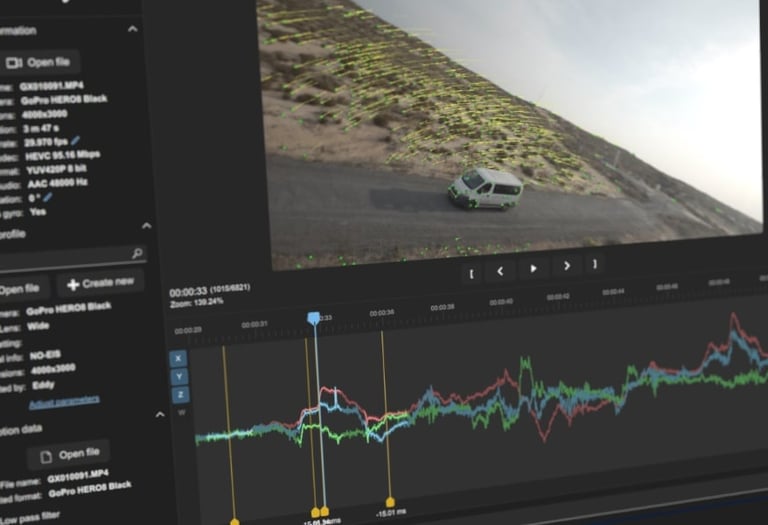Click the Low pass filter label
768x525 pixels.
tap(29, 517)
